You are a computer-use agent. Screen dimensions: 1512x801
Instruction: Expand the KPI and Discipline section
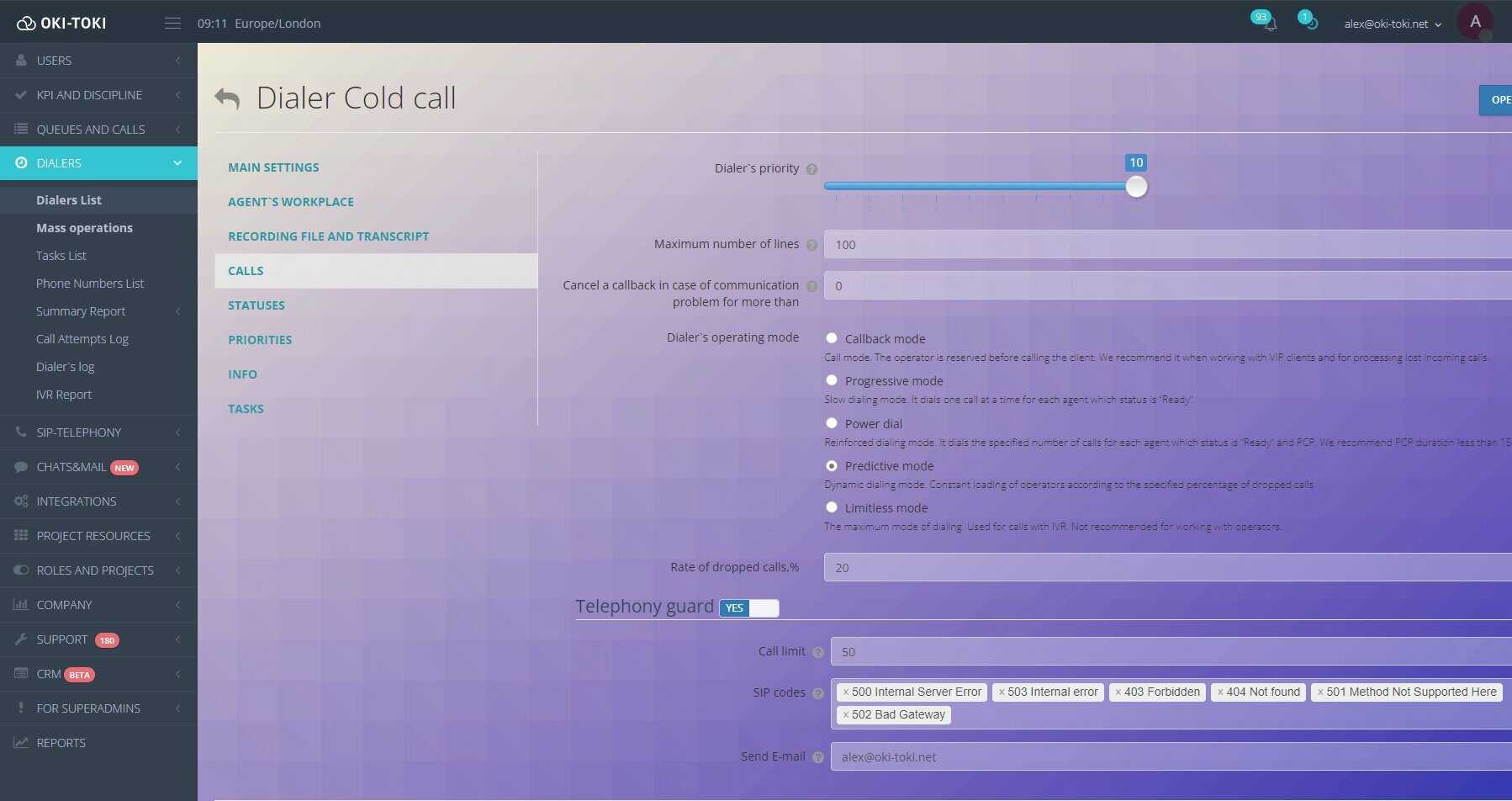click(178, 95)
